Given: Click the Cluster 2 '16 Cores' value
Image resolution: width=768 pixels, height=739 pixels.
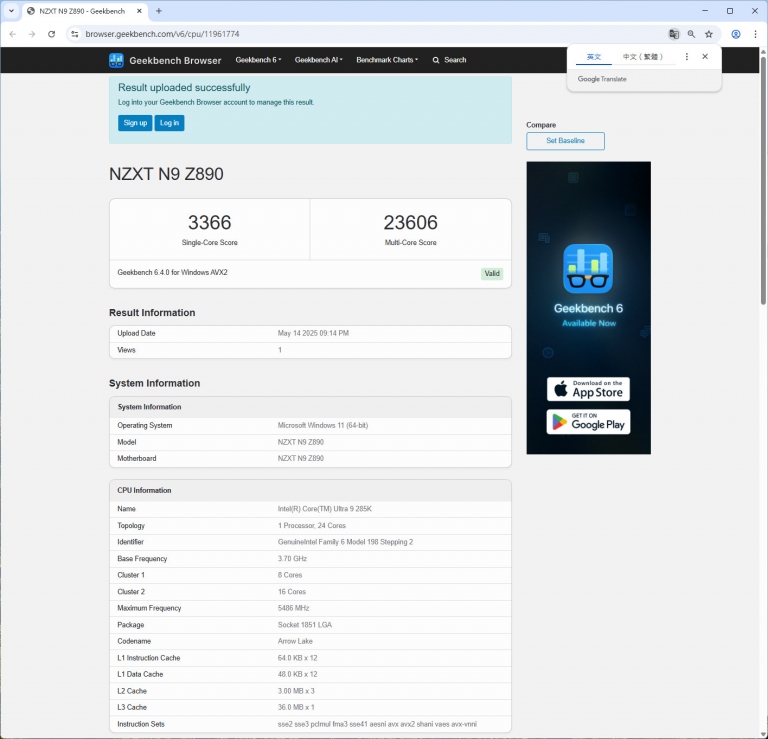Looking at the screenshot, I should [x=292, y=592].
